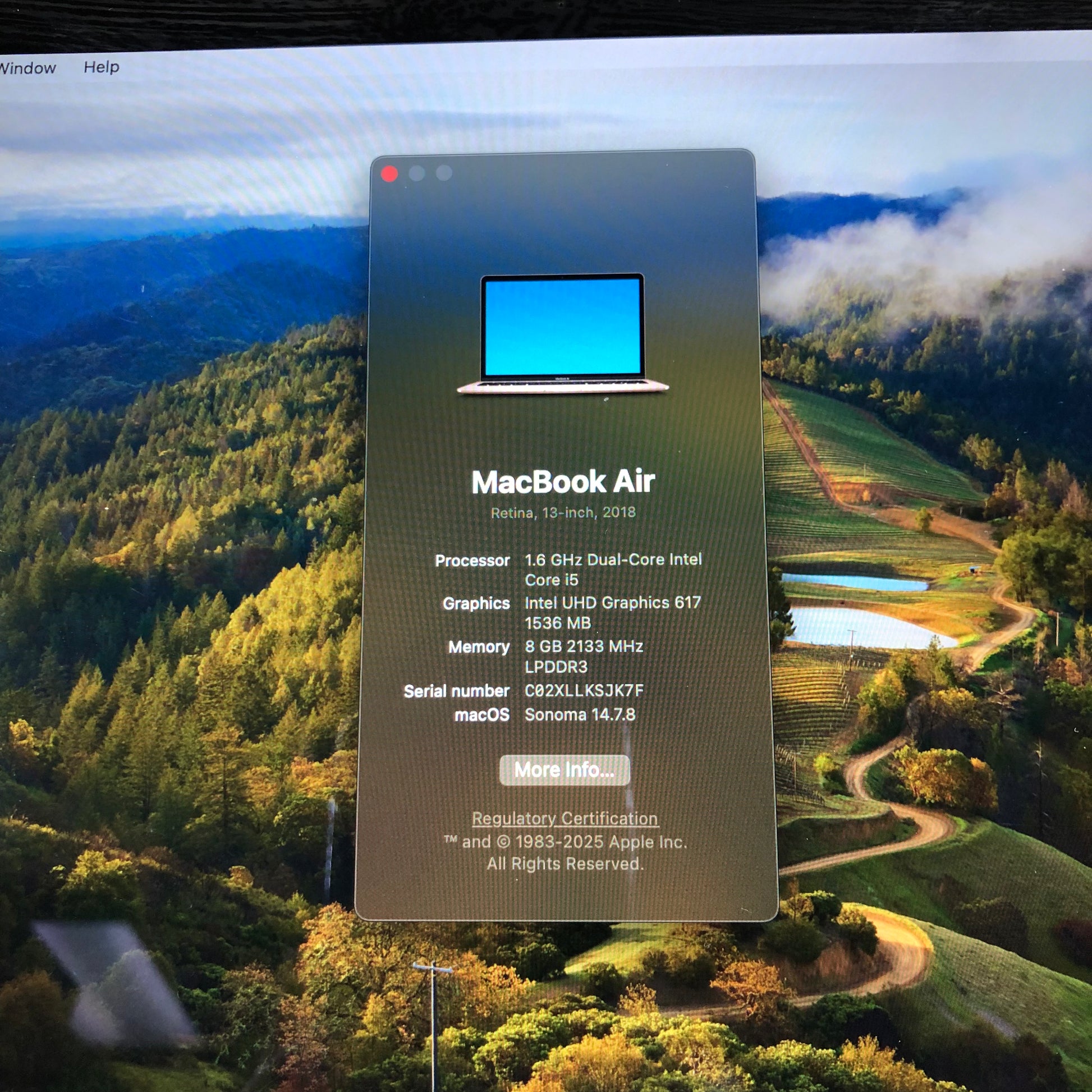Click the macOS label
Image resolution: width=1092 pixels, height=1092 pixels.
[x=482, y=715]
